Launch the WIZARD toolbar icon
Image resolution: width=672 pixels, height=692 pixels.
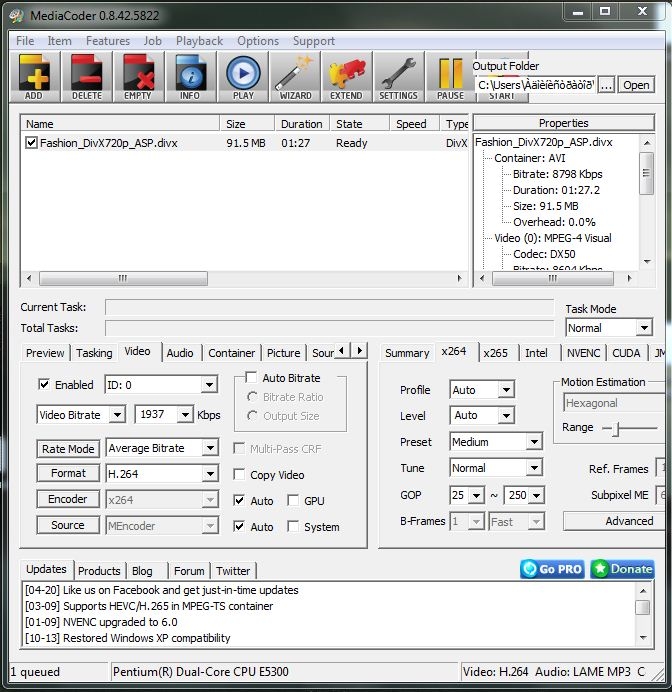coord(295,77)
